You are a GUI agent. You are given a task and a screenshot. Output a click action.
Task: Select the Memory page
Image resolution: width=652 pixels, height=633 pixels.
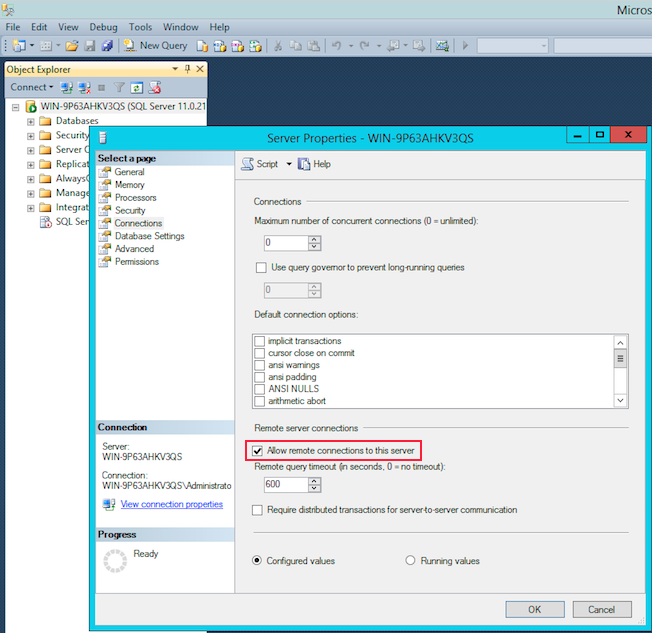[130, 185]
